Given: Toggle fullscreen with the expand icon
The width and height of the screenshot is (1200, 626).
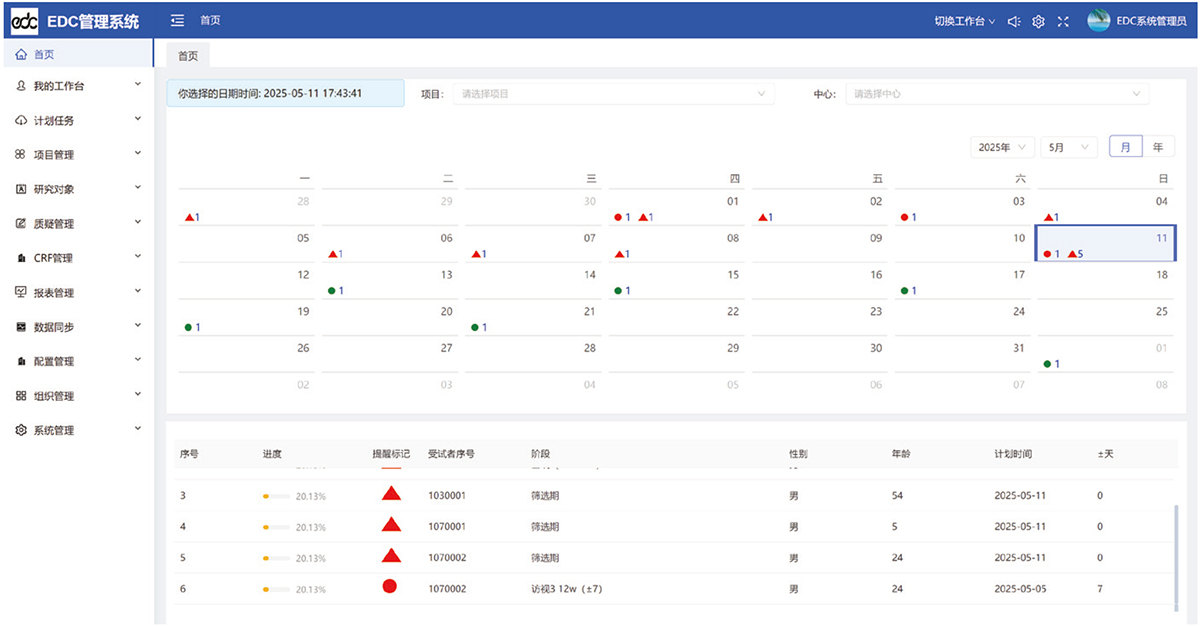Looking at the screenshot, I should coord(1063,21).
